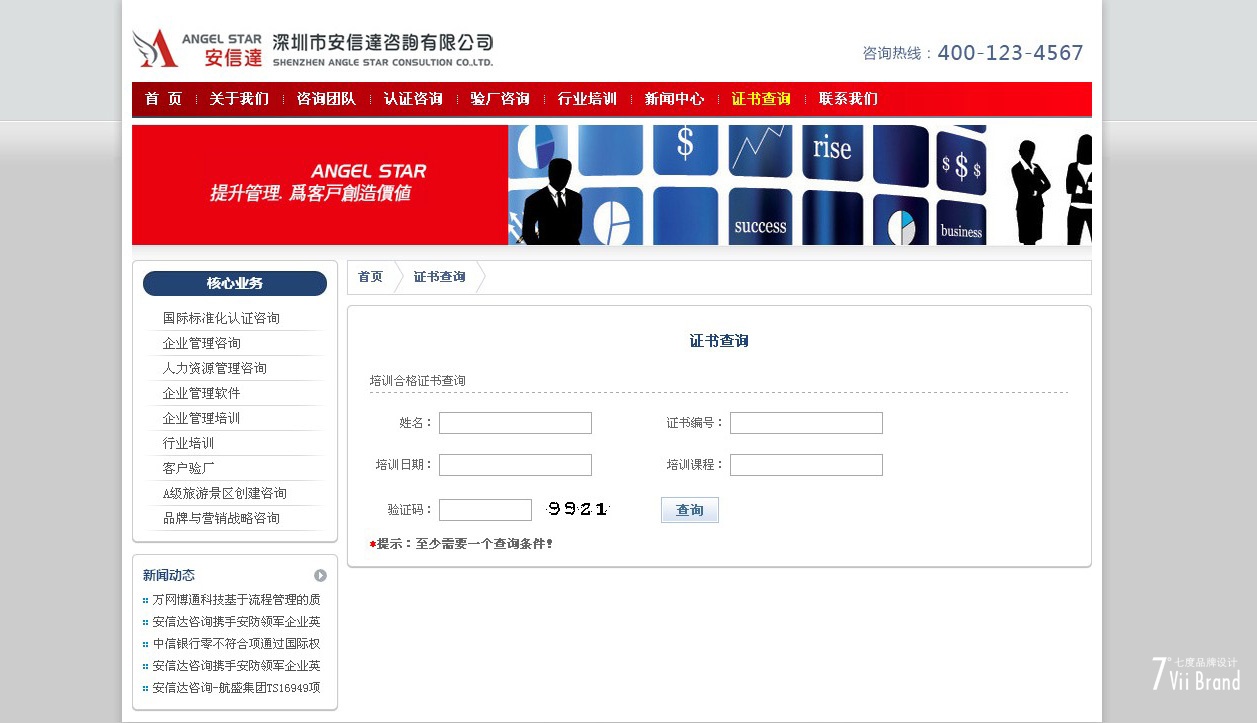Click the 培训日期 input field

(x=515, y=465)
